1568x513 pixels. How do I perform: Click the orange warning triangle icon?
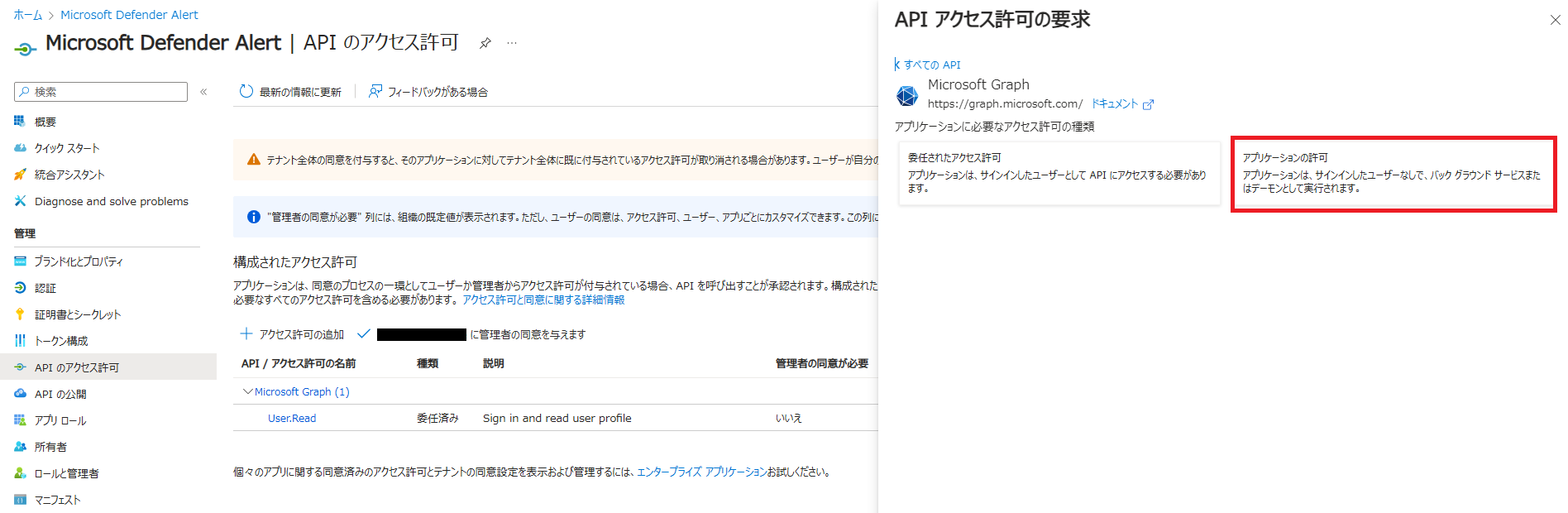[254, 160]
